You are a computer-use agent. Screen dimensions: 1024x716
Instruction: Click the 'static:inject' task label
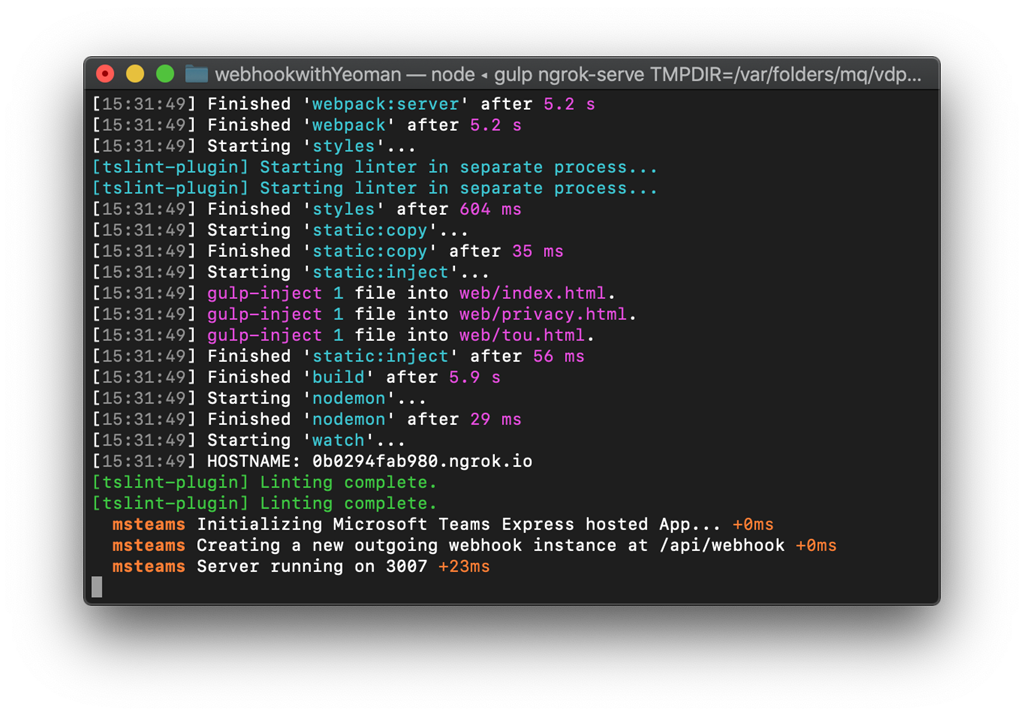378,272
